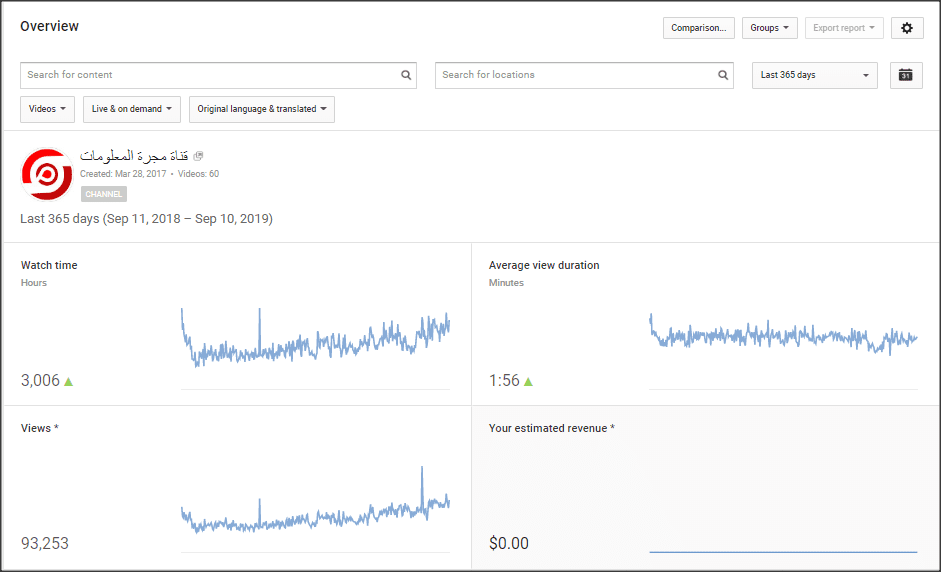The image size is (941, 572).
Task: Click inside the Search for content field
Action: pyautogui.click(x=210, y=75)
